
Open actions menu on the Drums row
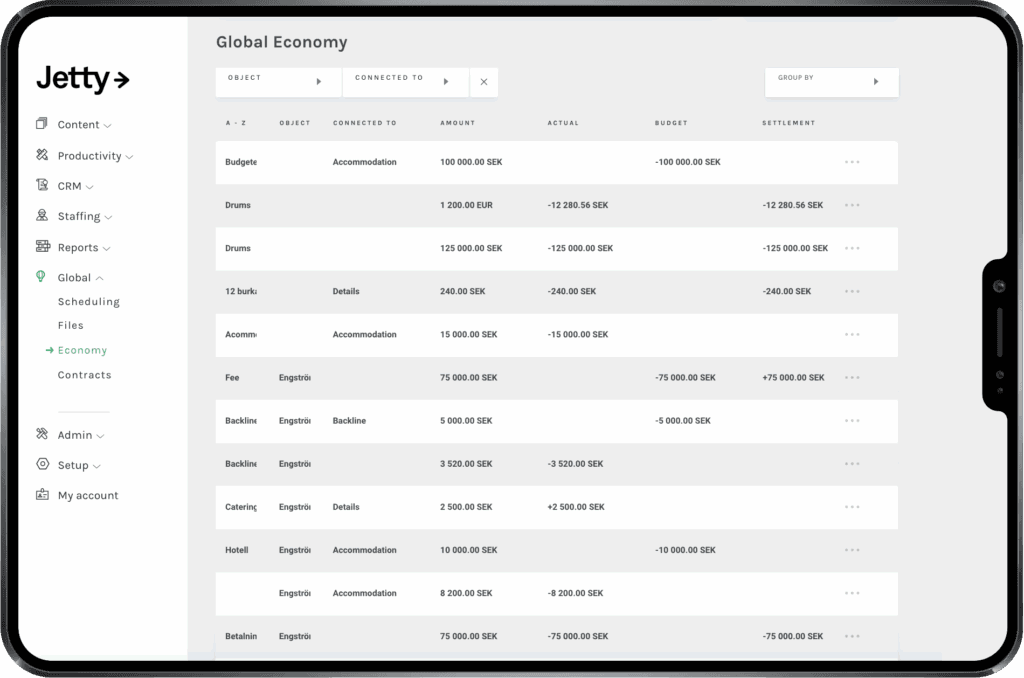coord(852,205)
